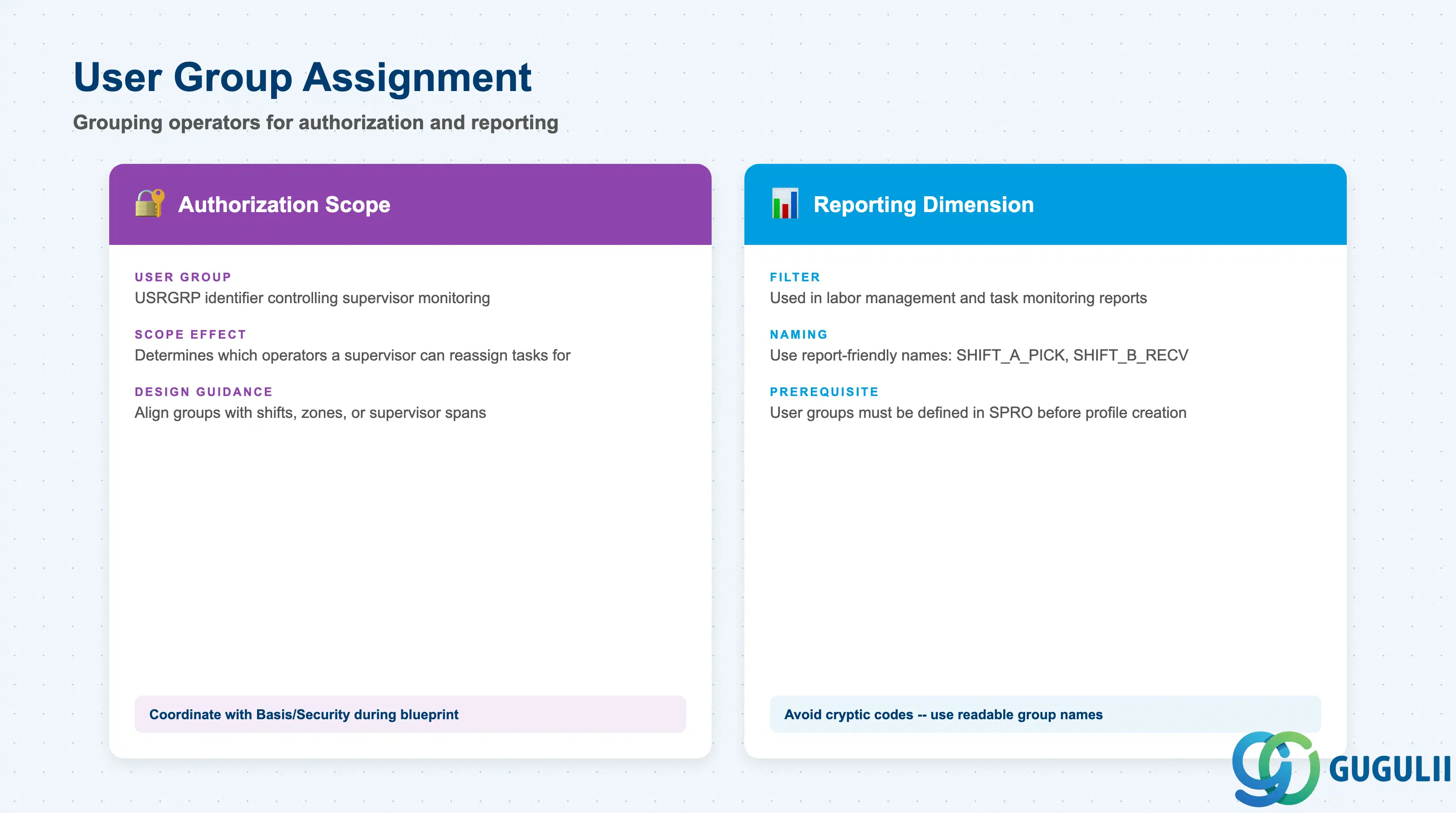
Task: Click the User Group Assignment title
Action: pos(303,77)
